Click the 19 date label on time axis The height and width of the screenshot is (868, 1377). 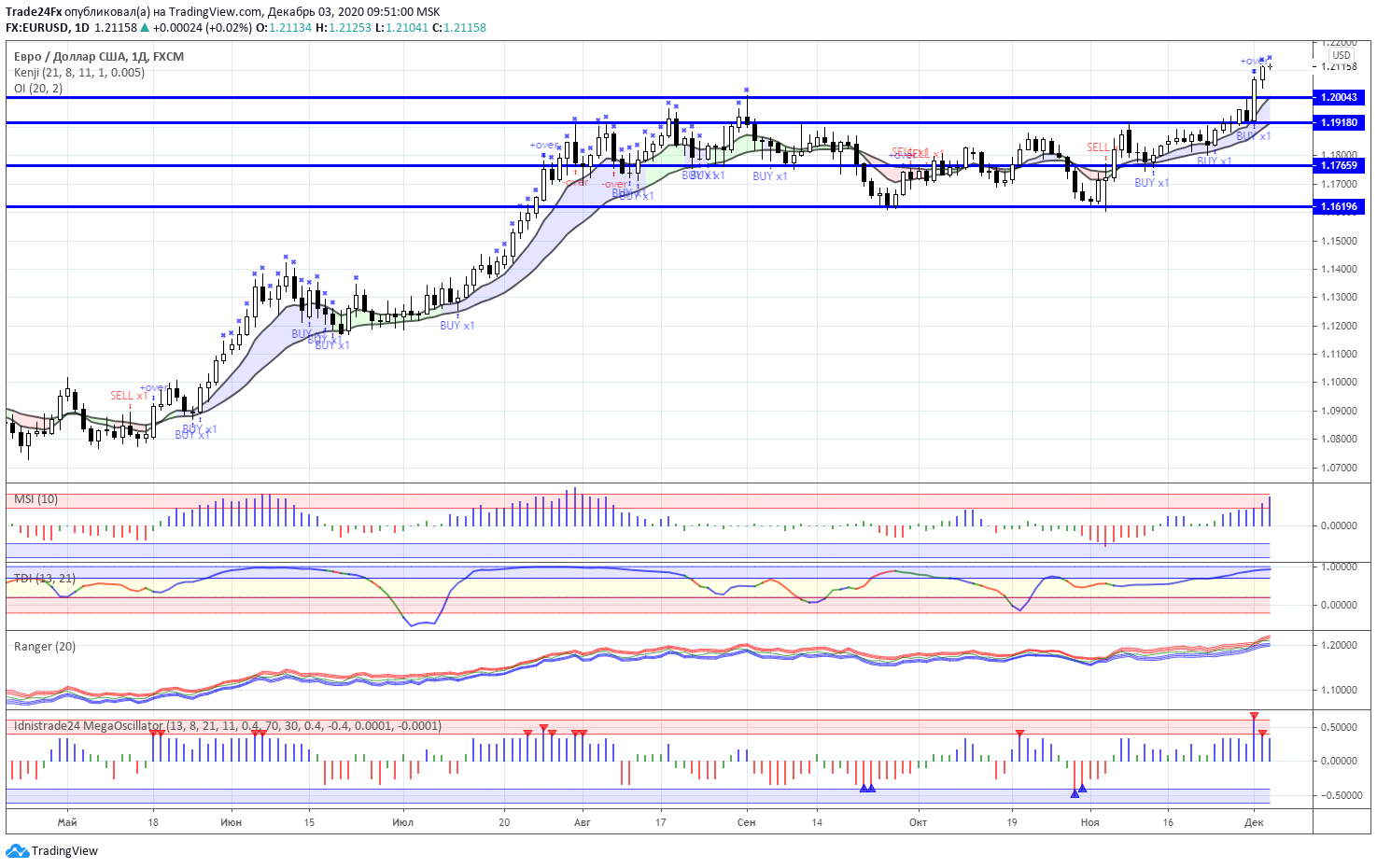1012,823
